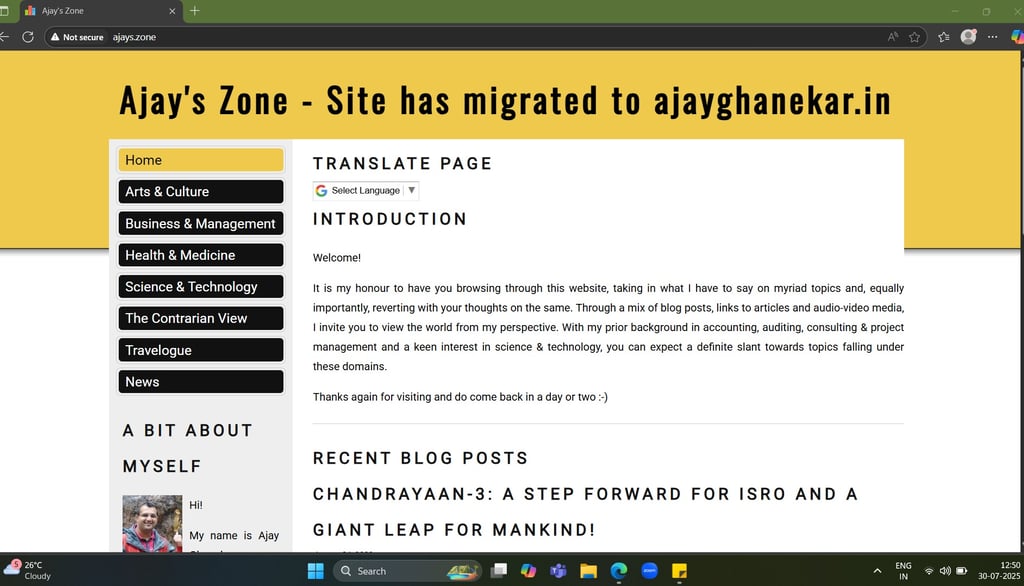The width and height of the screenshot is (1024, 586).
Task: Click Ajay's profile photo in sidebar
Action: click(152, 523)
